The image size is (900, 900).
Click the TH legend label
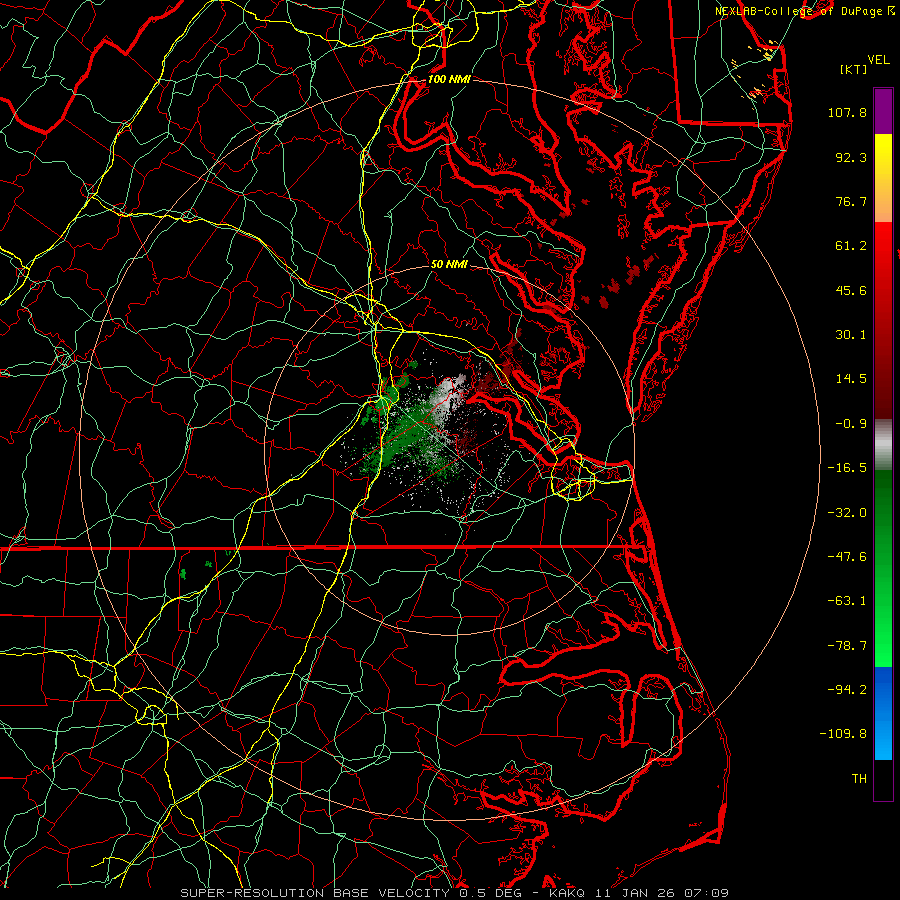tap(859, 779)
